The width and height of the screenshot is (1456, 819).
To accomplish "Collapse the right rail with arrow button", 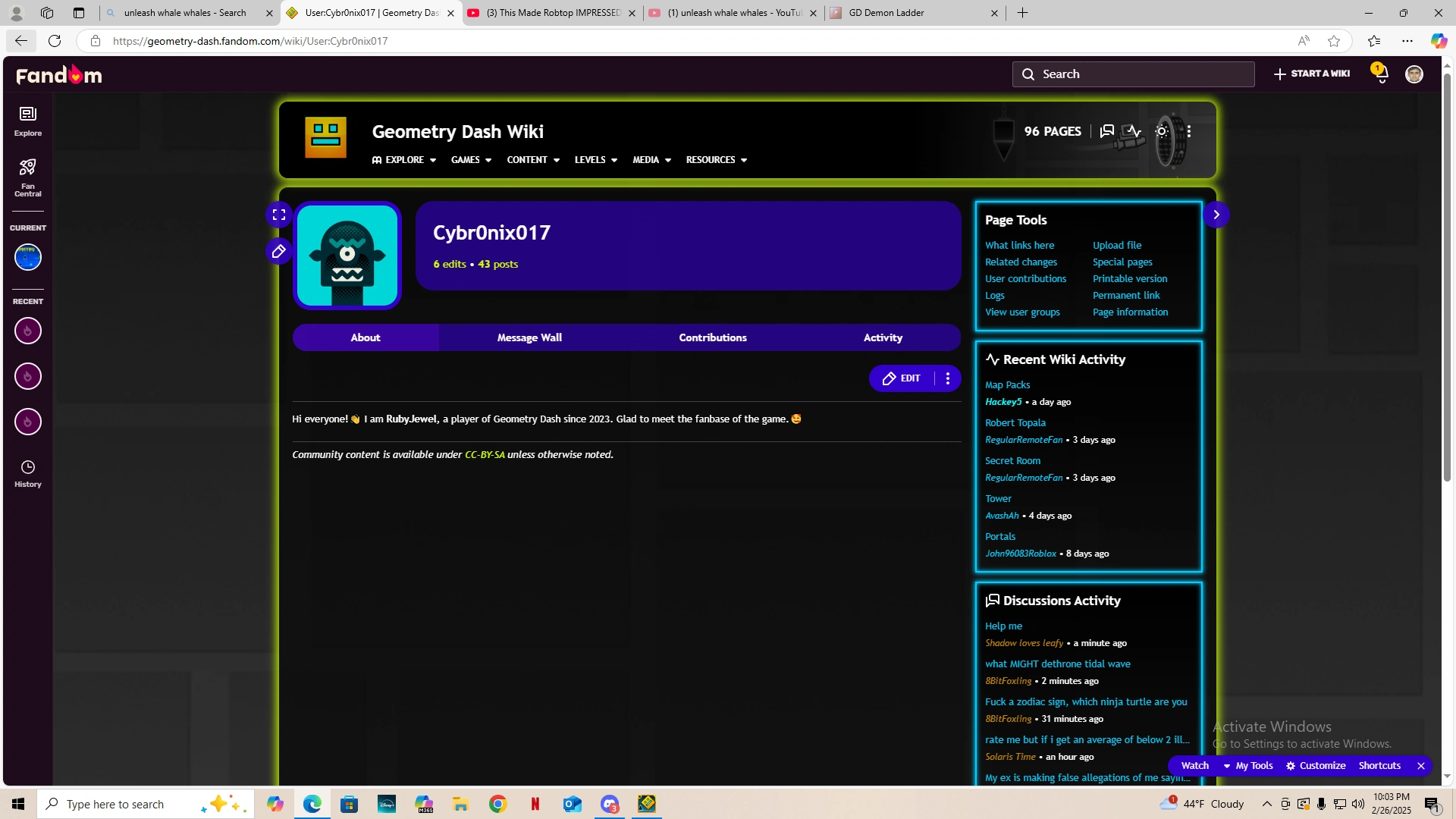I will [1216, 215].
